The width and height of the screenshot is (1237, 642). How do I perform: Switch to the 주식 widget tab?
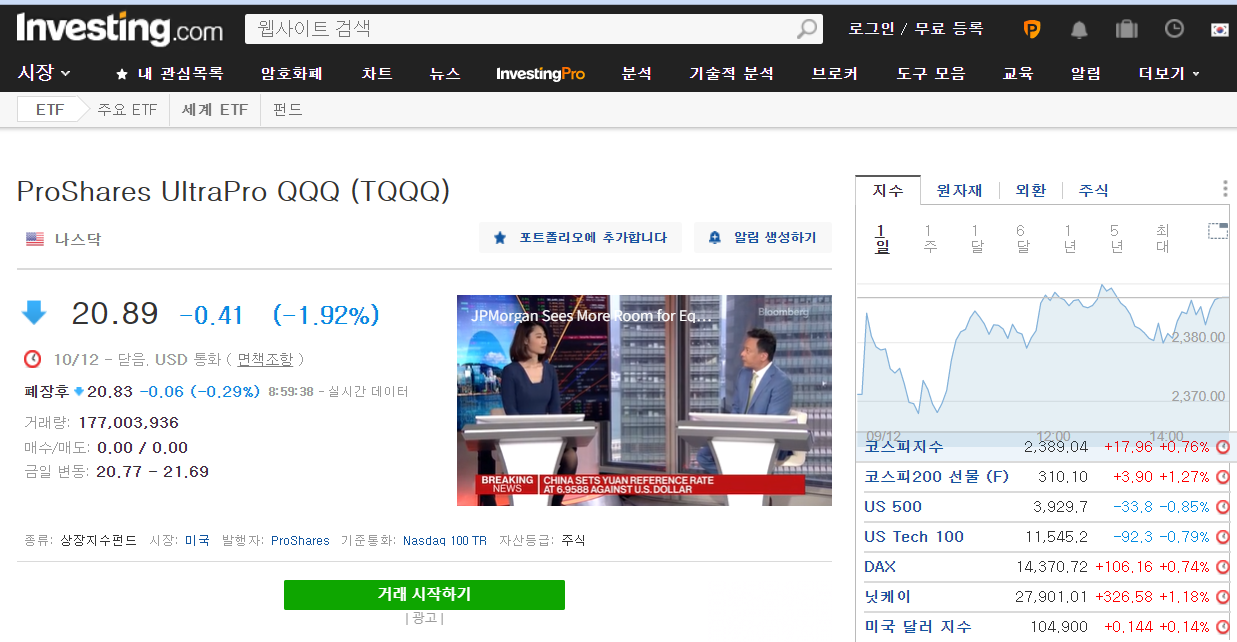point(1094,190)
